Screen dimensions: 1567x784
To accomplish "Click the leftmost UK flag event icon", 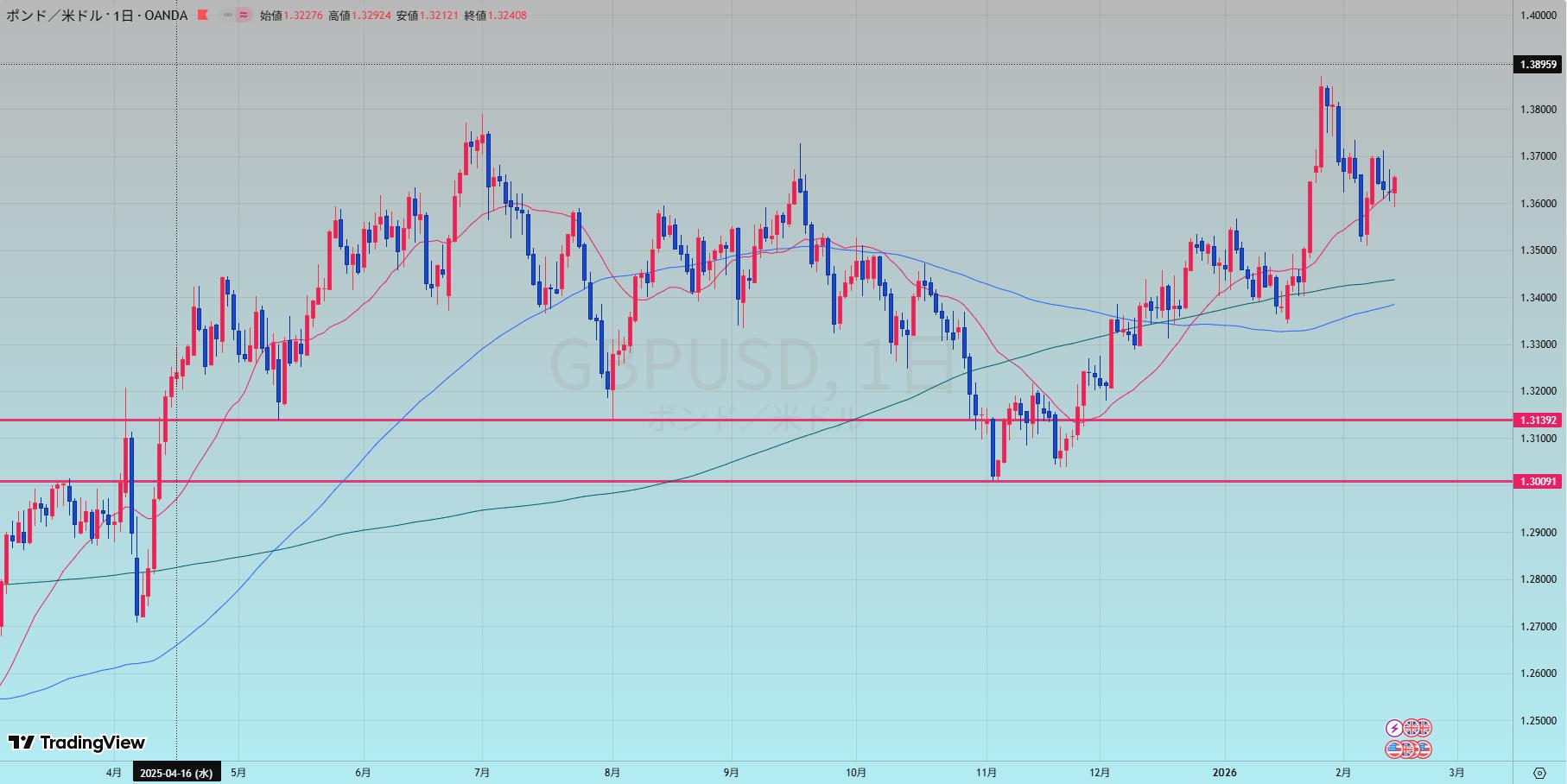I will (1412, 729).
